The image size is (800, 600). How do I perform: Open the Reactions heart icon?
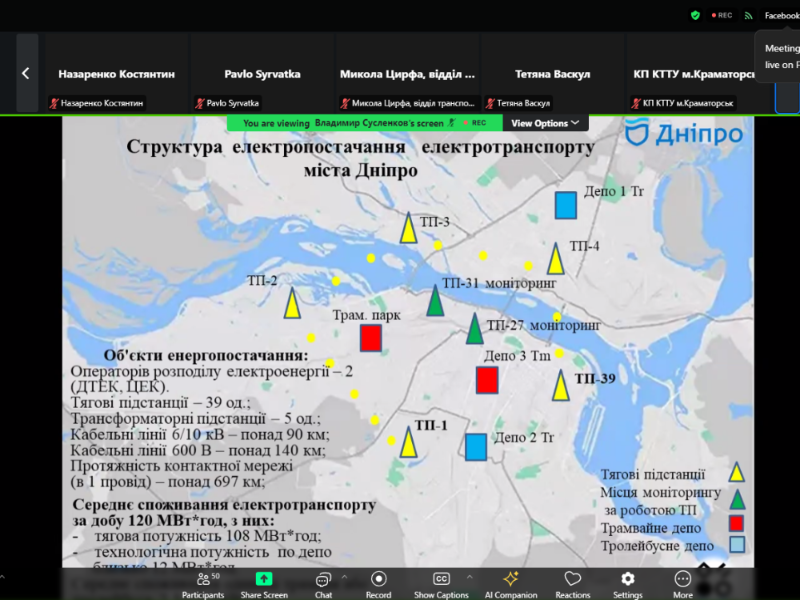tap(571, 578)
